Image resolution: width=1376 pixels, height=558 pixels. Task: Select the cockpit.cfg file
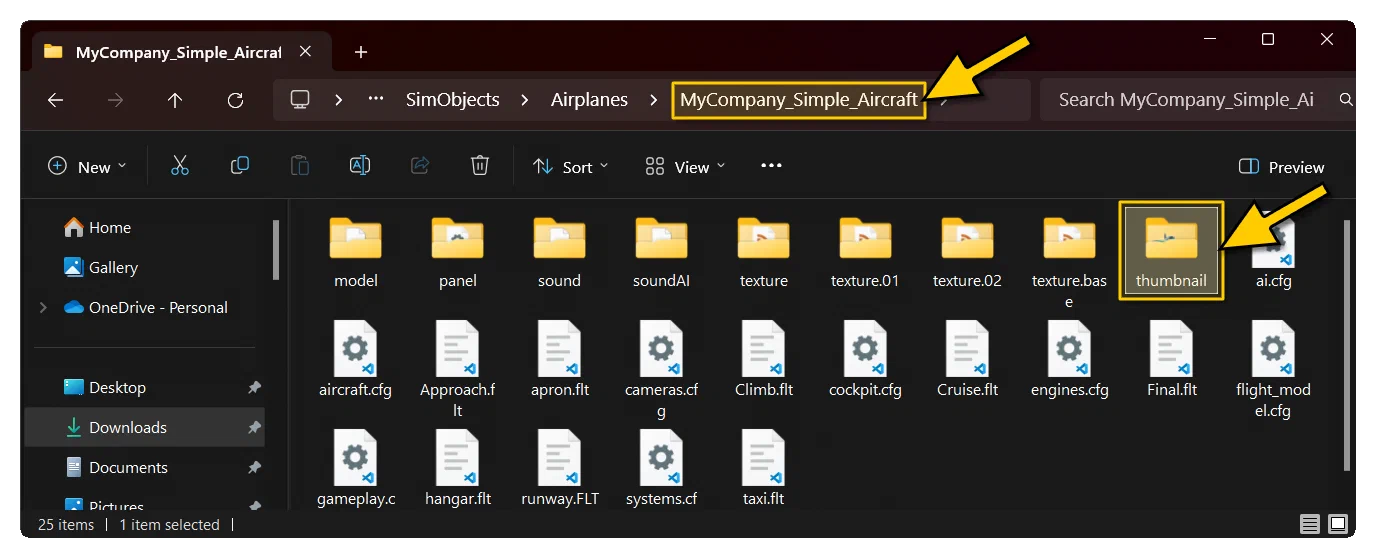pyautogui.click(x=865, y=360)
